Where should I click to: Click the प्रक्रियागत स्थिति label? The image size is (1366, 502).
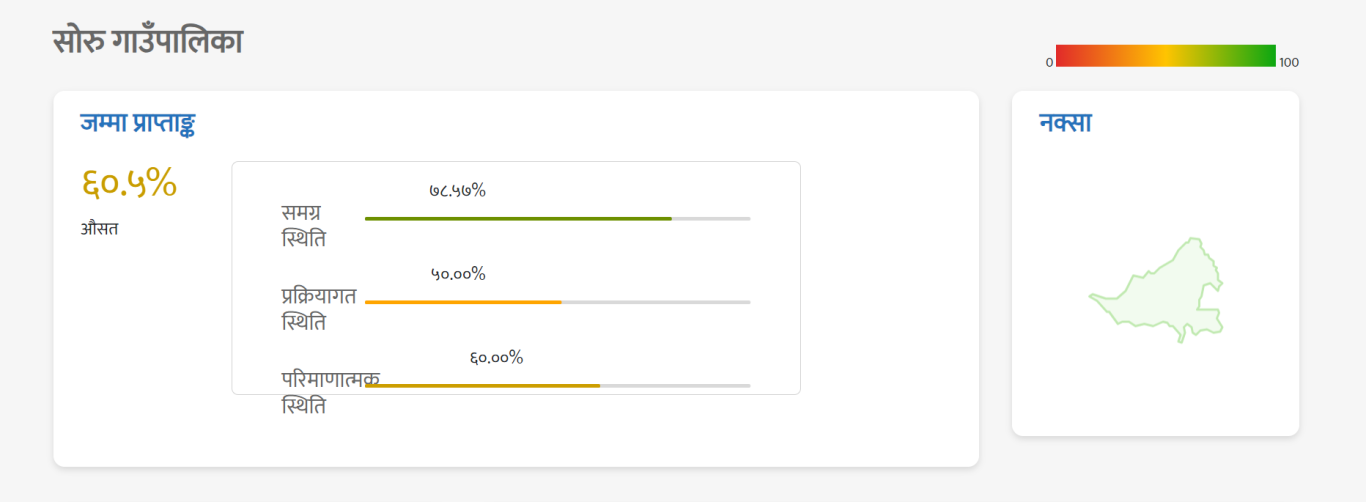(x=318, y=309)
